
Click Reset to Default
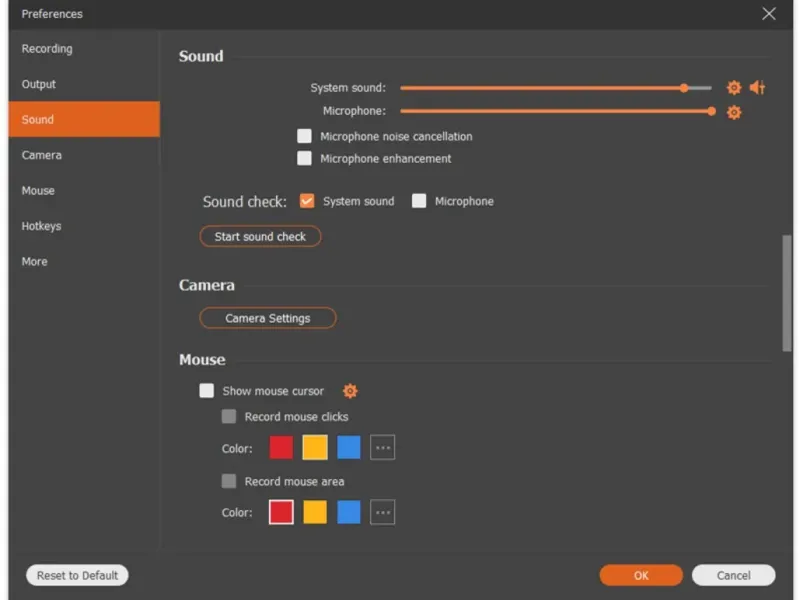pyautogui.click(x=77, y=576)
